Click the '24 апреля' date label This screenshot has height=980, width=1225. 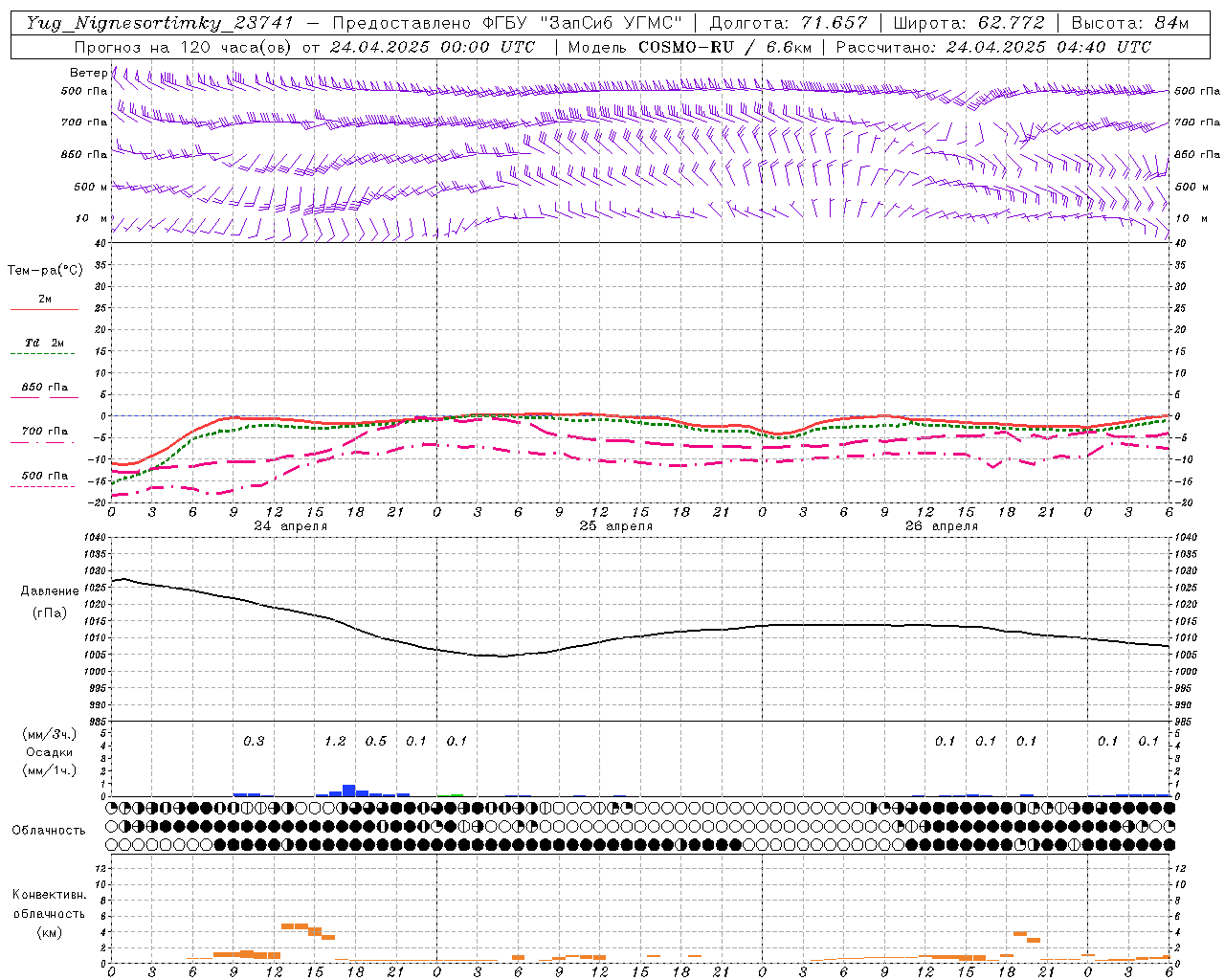(290, 526)
